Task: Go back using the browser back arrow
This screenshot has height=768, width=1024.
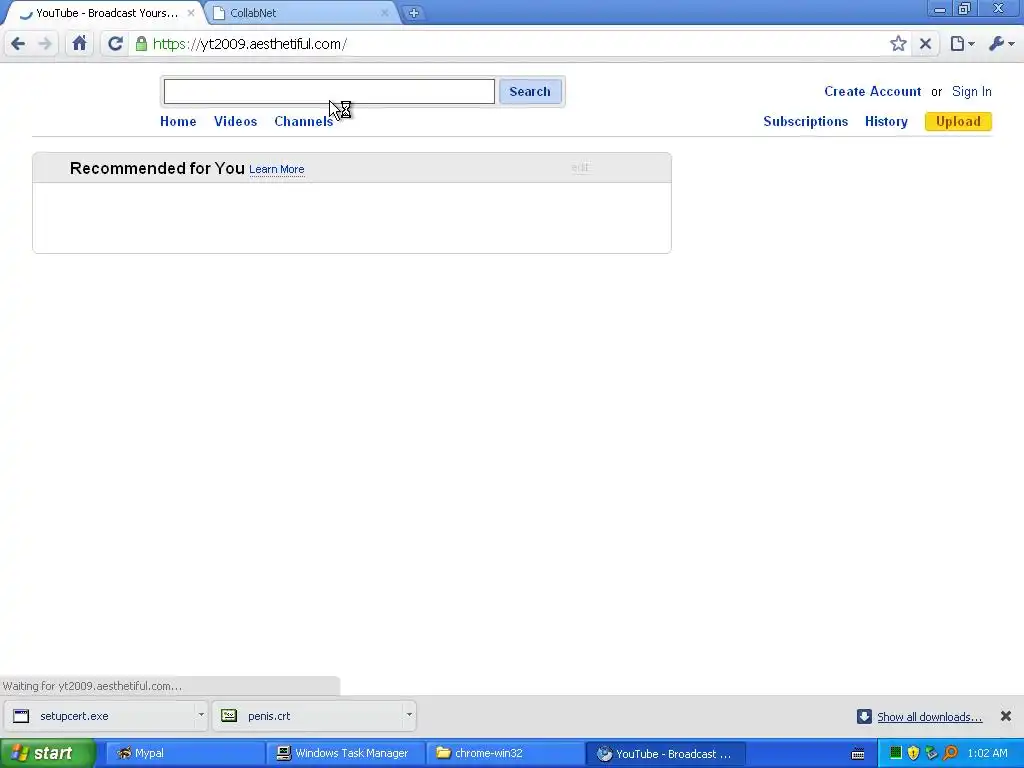Action: pyautogui.click(x=18, y=44)
